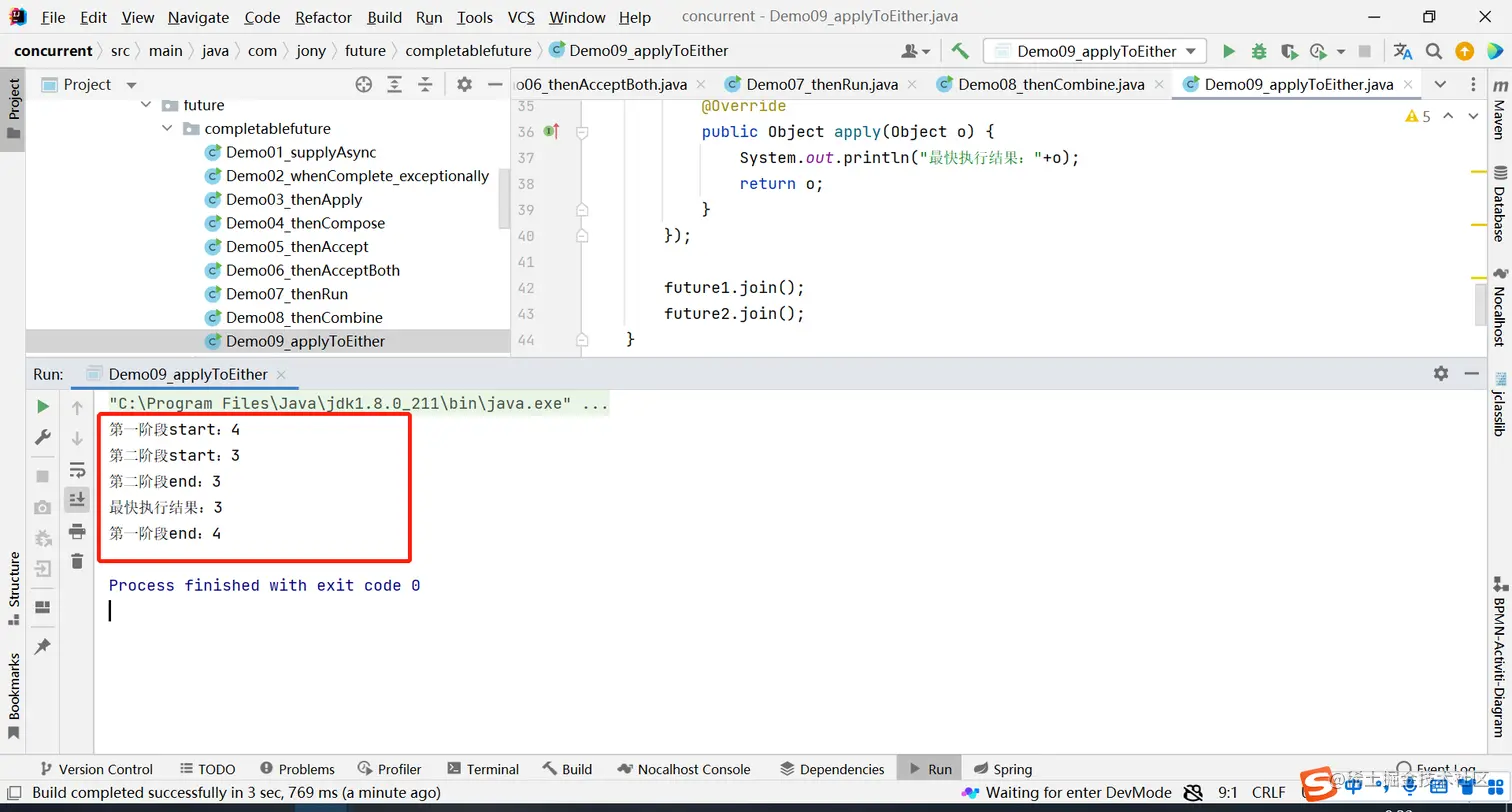Pin the Run tab with pin icon

pyautogui.click(x=43, y=647)
